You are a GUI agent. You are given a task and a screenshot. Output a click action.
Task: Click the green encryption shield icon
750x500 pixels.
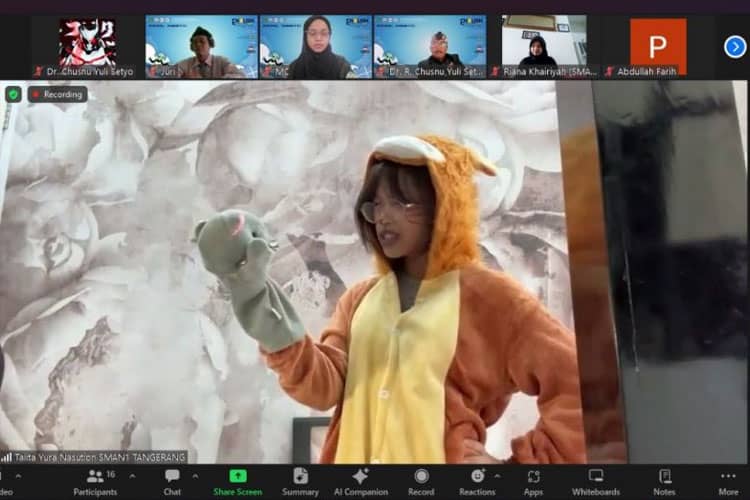click(13, 94)
